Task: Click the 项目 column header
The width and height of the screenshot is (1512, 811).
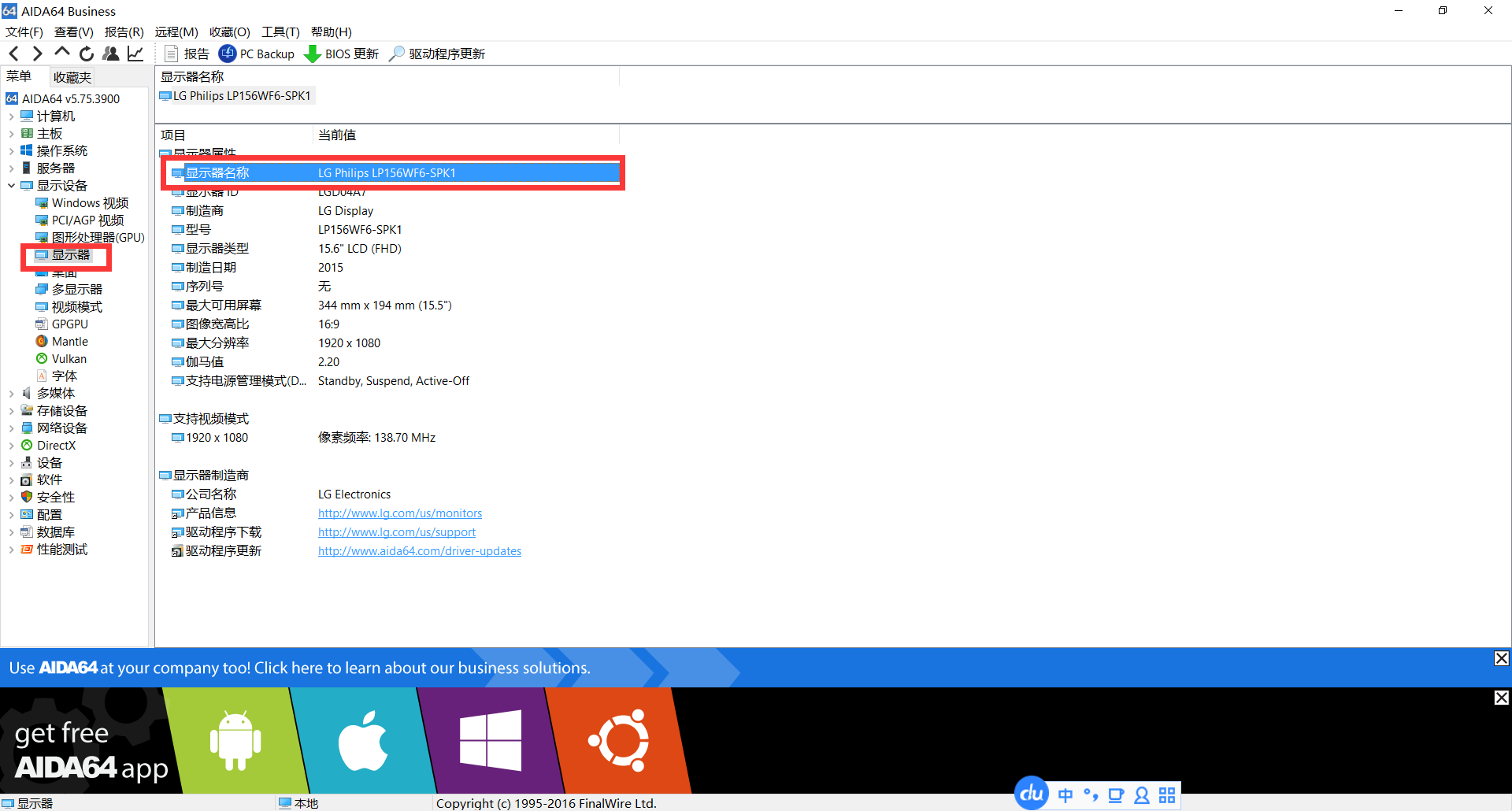Action: point(235,135)
